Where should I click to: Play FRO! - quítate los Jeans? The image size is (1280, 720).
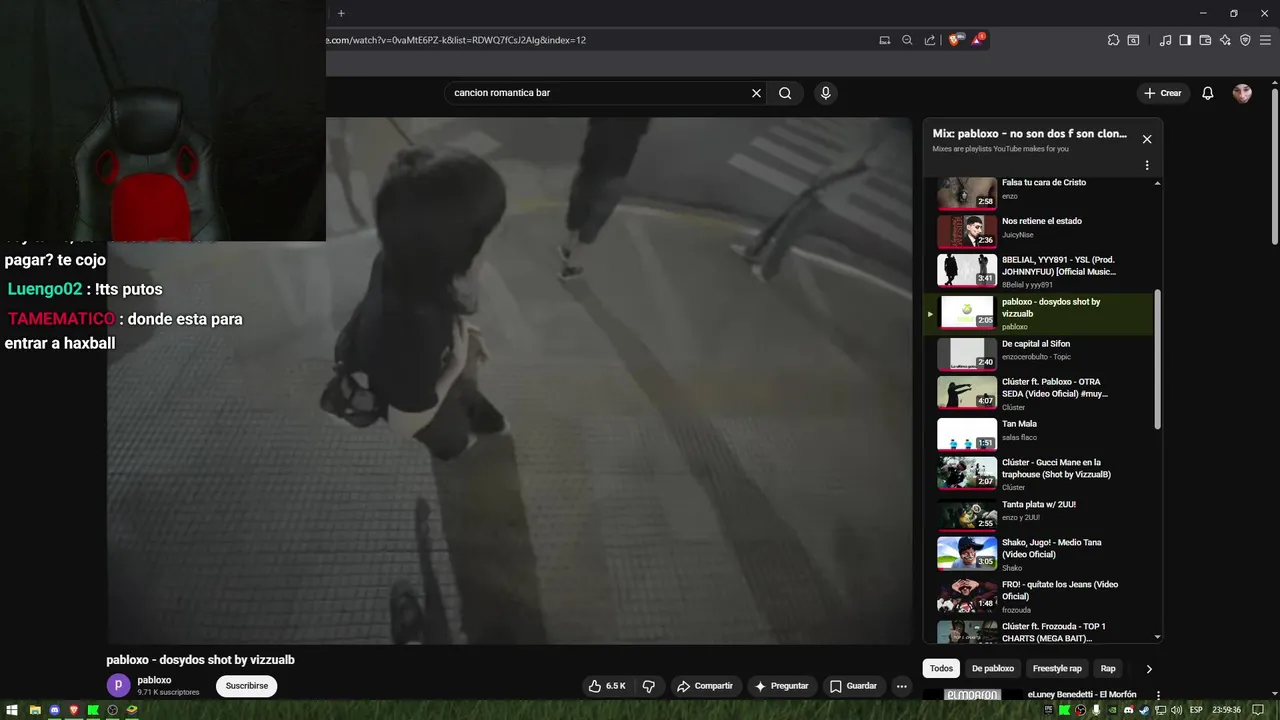coord(1040,596)
